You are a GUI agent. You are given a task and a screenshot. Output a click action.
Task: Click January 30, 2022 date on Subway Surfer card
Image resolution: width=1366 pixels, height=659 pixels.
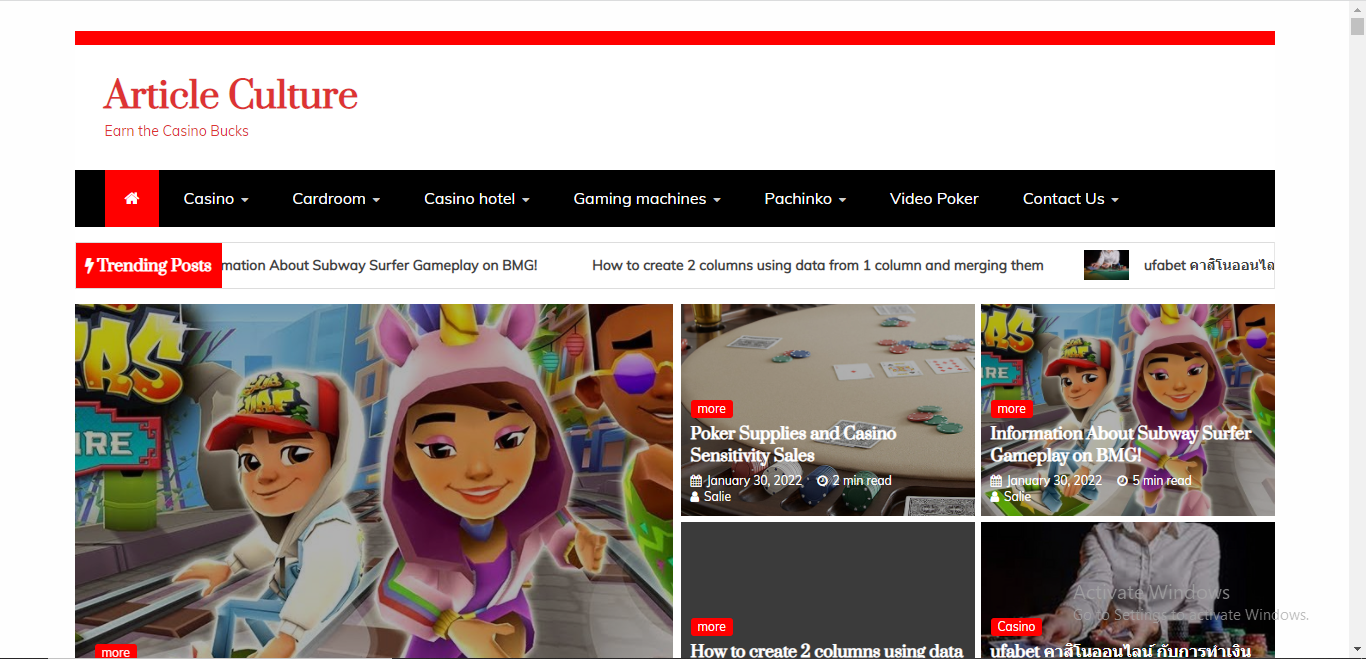pyautogui.click(x=1054, y=481)
